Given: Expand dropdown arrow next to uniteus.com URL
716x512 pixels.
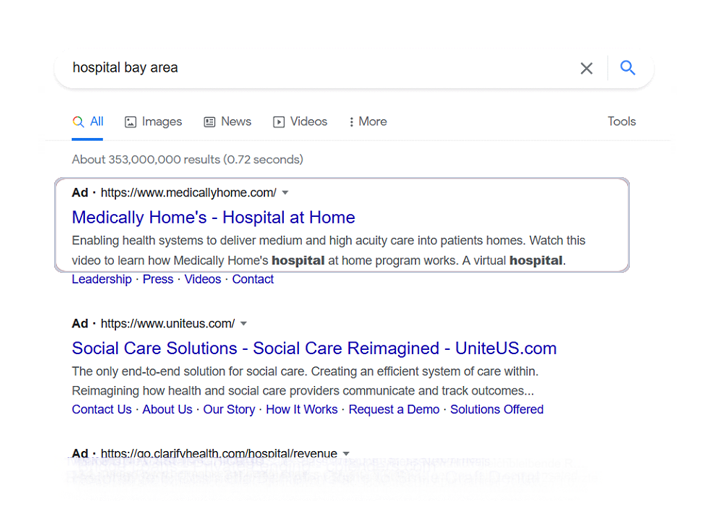Looking at the screenshot, I should (244, 324).
